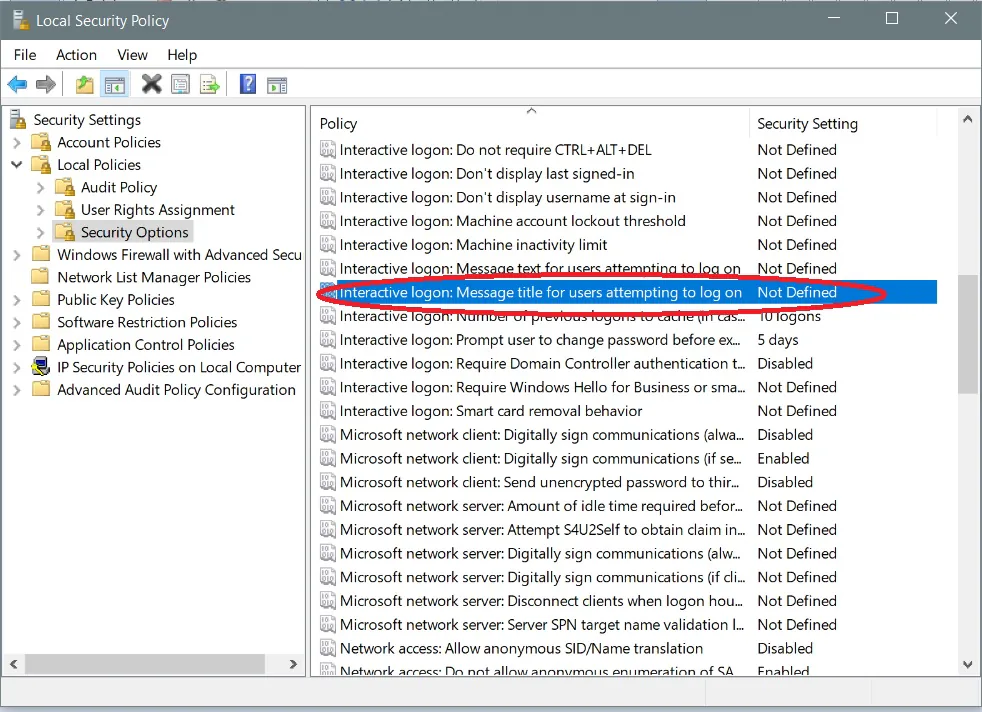Click the Properties toolbar icon
This screenshot has height=712, width=982.
pos(180,85)
